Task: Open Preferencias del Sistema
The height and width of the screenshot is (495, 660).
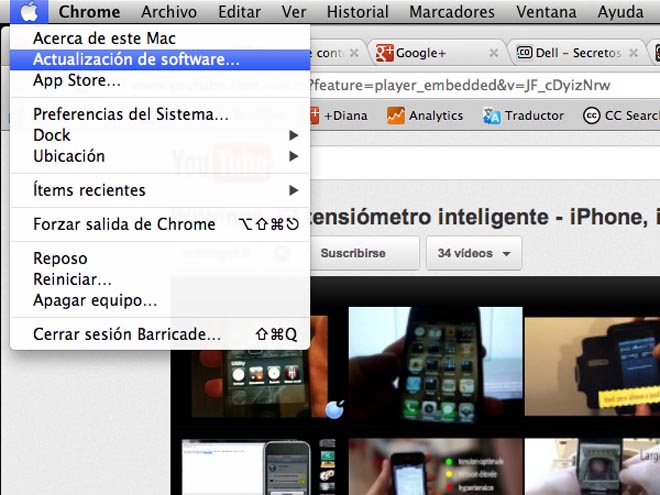Action: (130, 114)
